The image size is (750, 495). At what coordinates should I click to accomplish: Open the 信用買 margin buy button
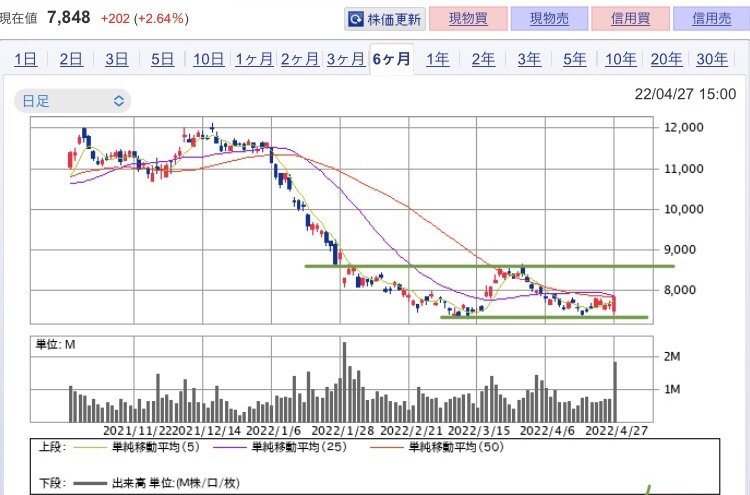(x=630, y=19)
